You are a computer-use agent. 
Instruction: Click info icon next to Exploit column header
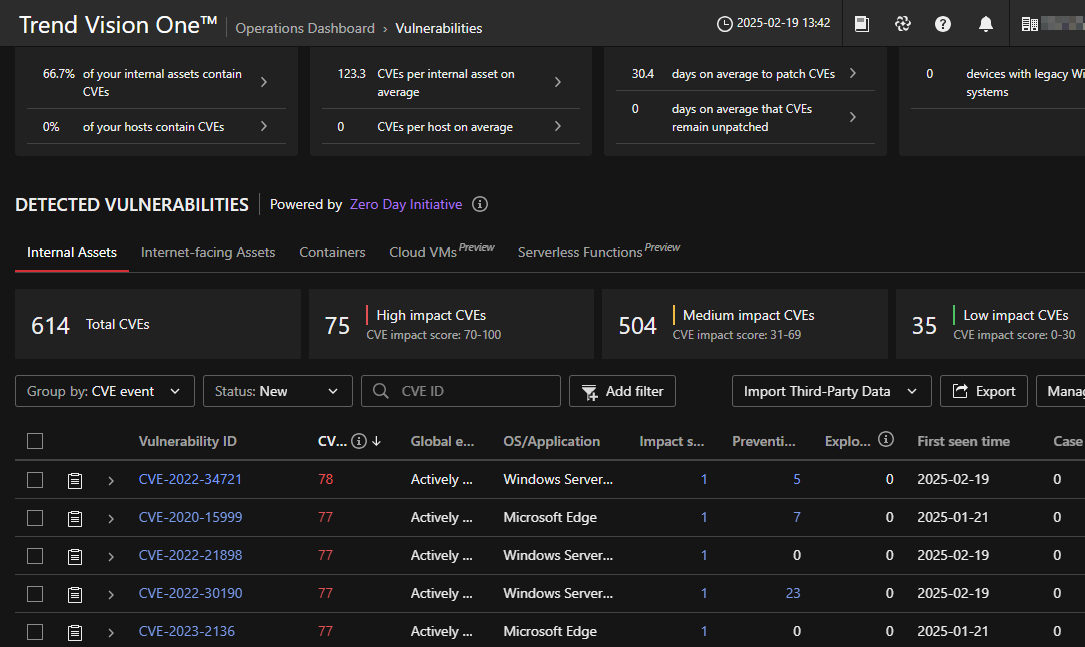pos(885,441)
